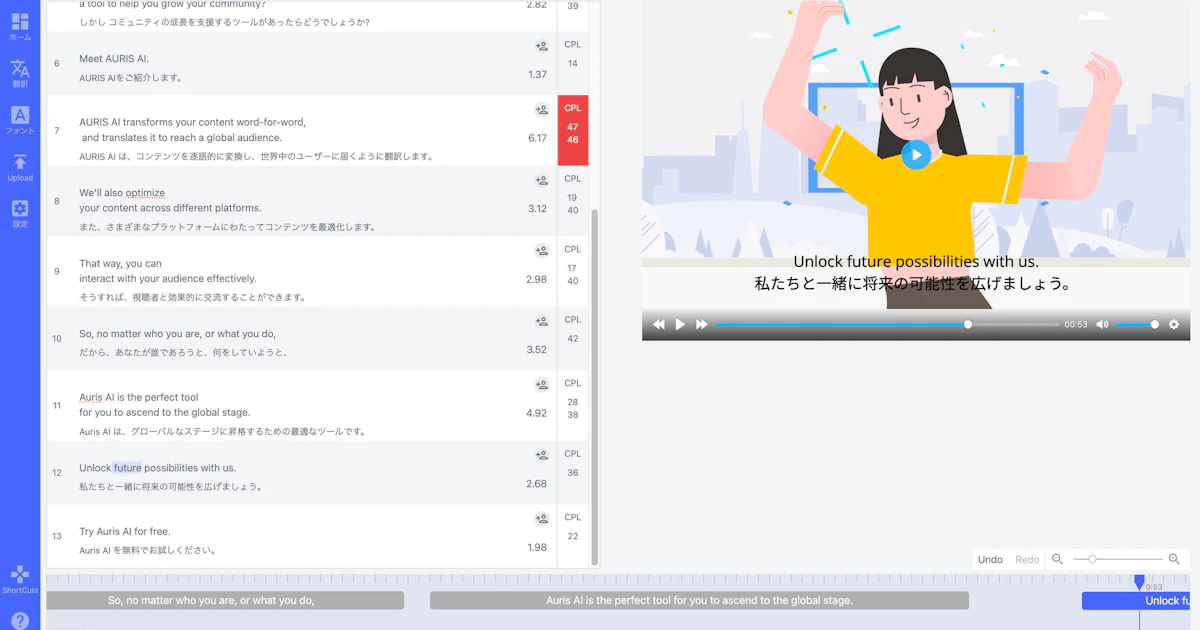Open the ShortCuts panel icon
The height and width of the screenshot is (630, 1200).
20,575
